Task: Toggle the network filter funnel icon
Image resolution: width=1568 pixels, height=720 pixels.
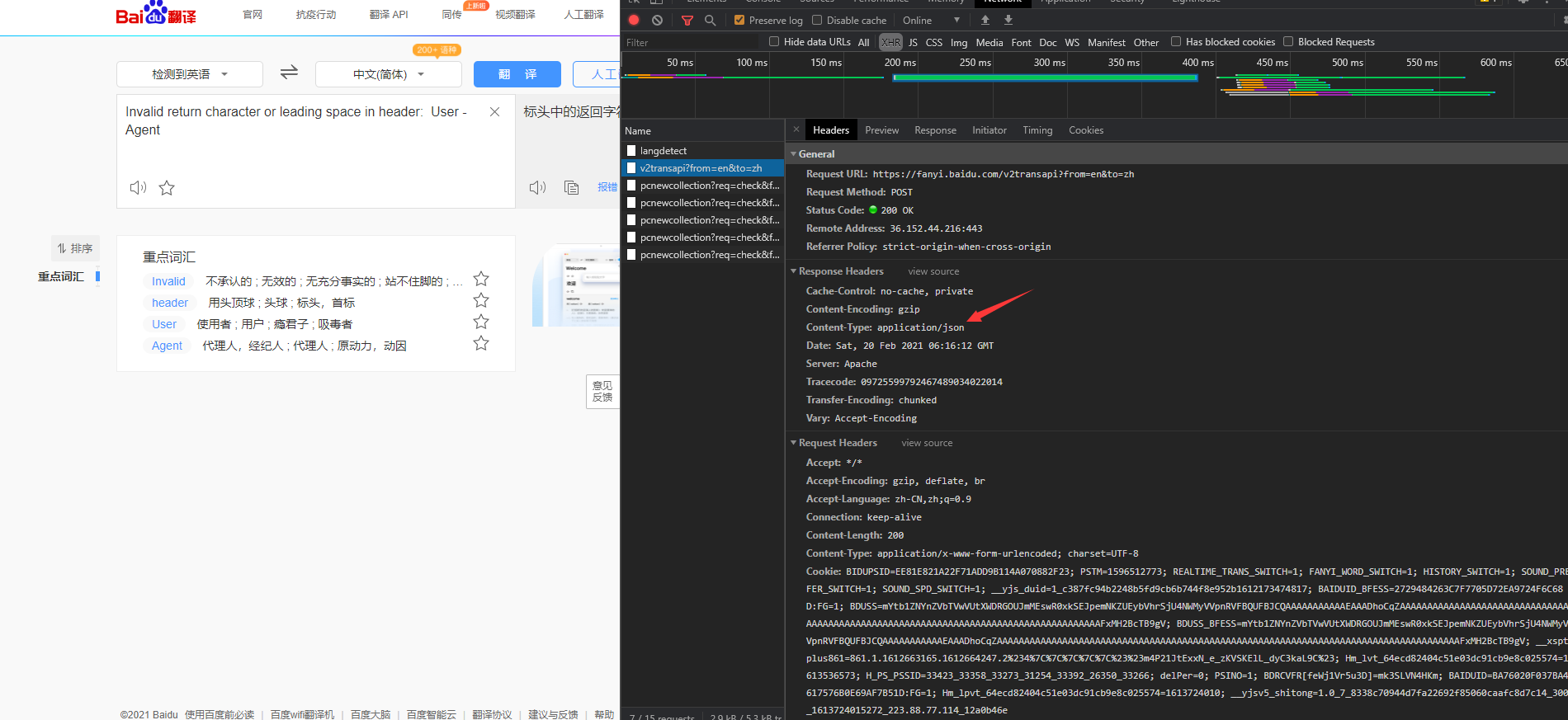Action: tap(687, 20)
